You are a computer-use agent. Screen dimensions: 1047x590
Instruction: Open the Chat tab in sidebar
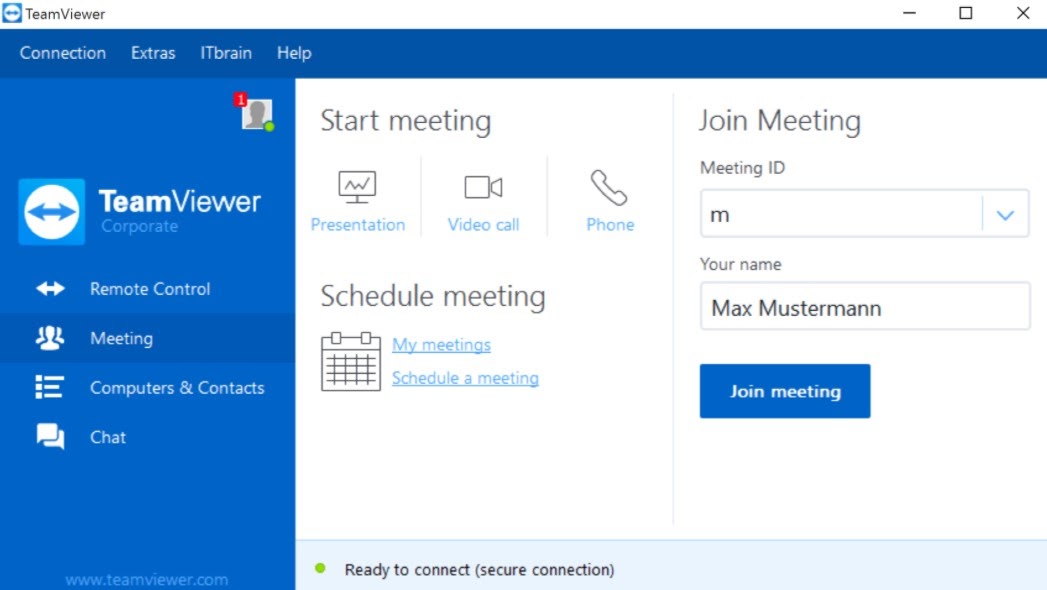[x=148, y=436]
